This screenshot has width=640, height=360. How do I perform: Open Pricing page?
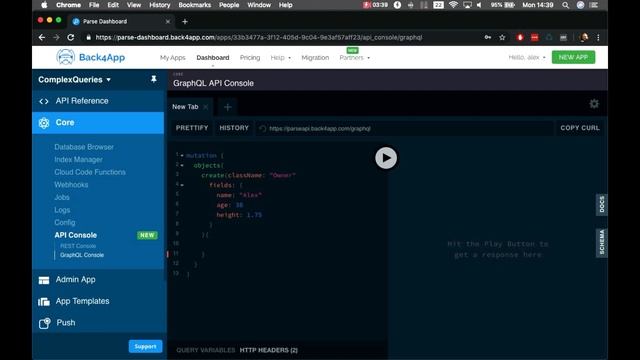coord(250,58)
